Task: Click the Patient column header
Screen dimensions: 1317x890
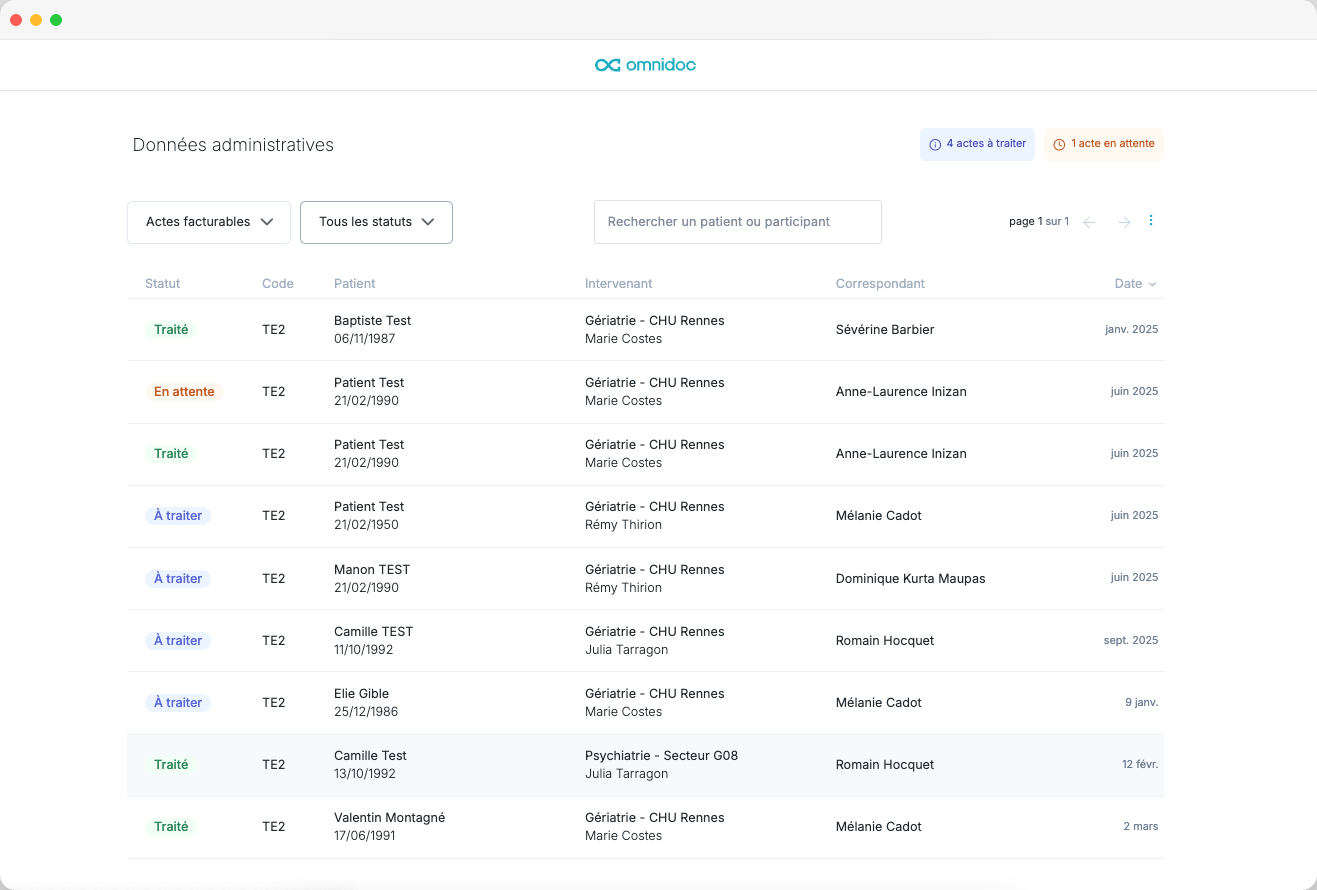Action: pyautogui.click(x=355, y=284)
